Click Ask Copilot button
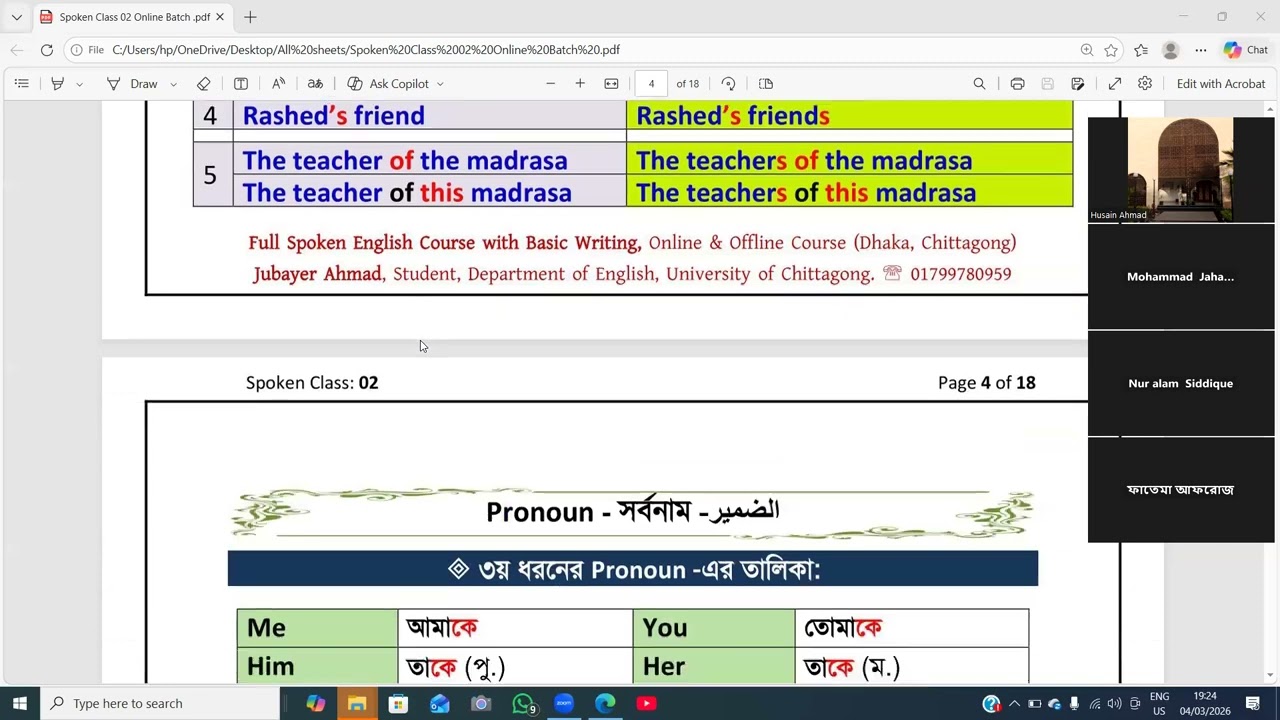This screenshot has height=720, width=1280. (388, 84)
